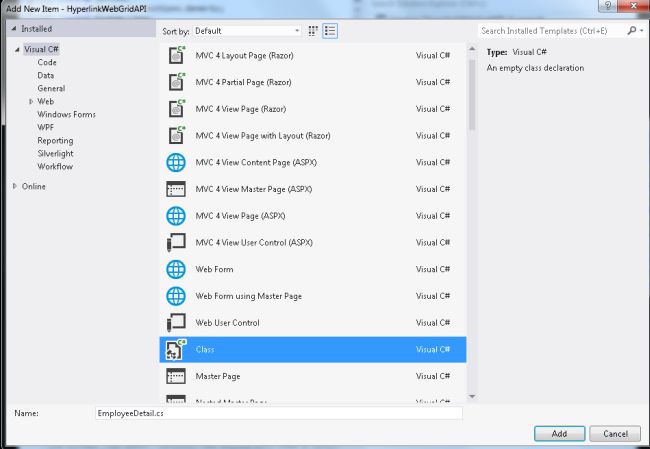The height and width of the screenshot is (449, 650).
Task: Select the Data category
Action: point(46,75)
